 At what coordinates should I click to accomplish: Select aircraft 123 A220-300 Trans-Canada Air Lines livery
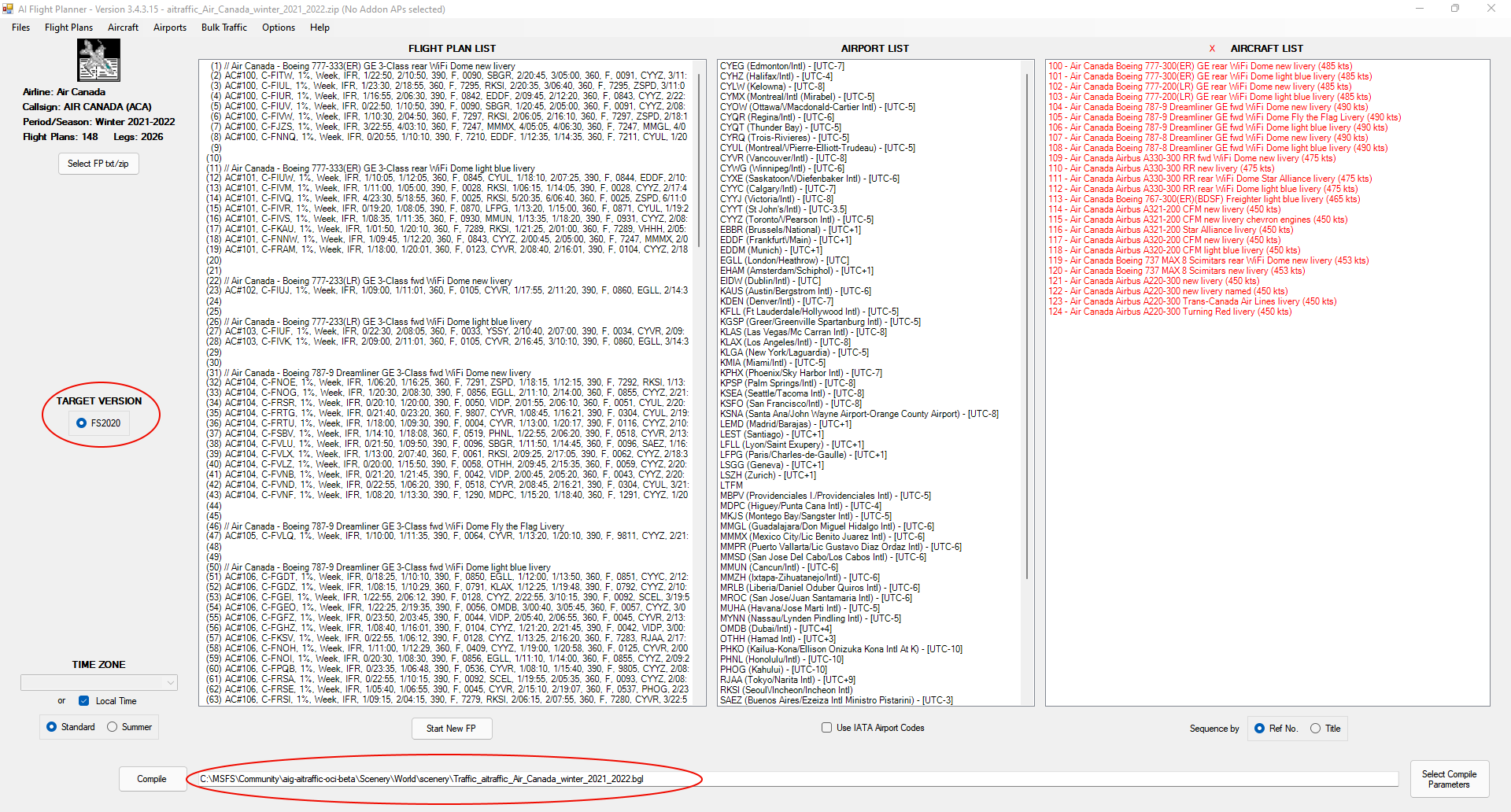(1192, 301)
